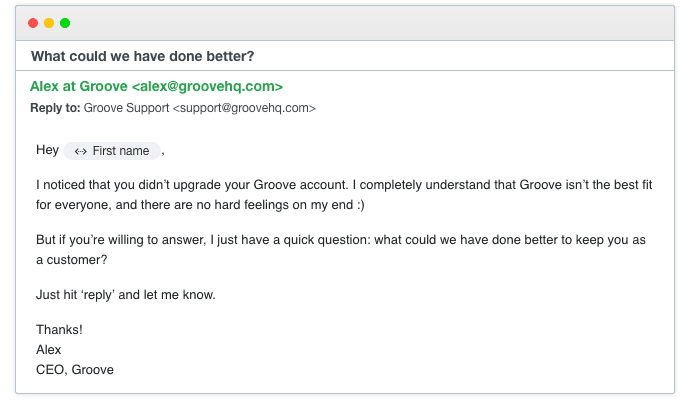Click paragraph starting 'But if you're willing'
Image resolution: width=690 pixels, height=400 pixels.
coord(340,240)
